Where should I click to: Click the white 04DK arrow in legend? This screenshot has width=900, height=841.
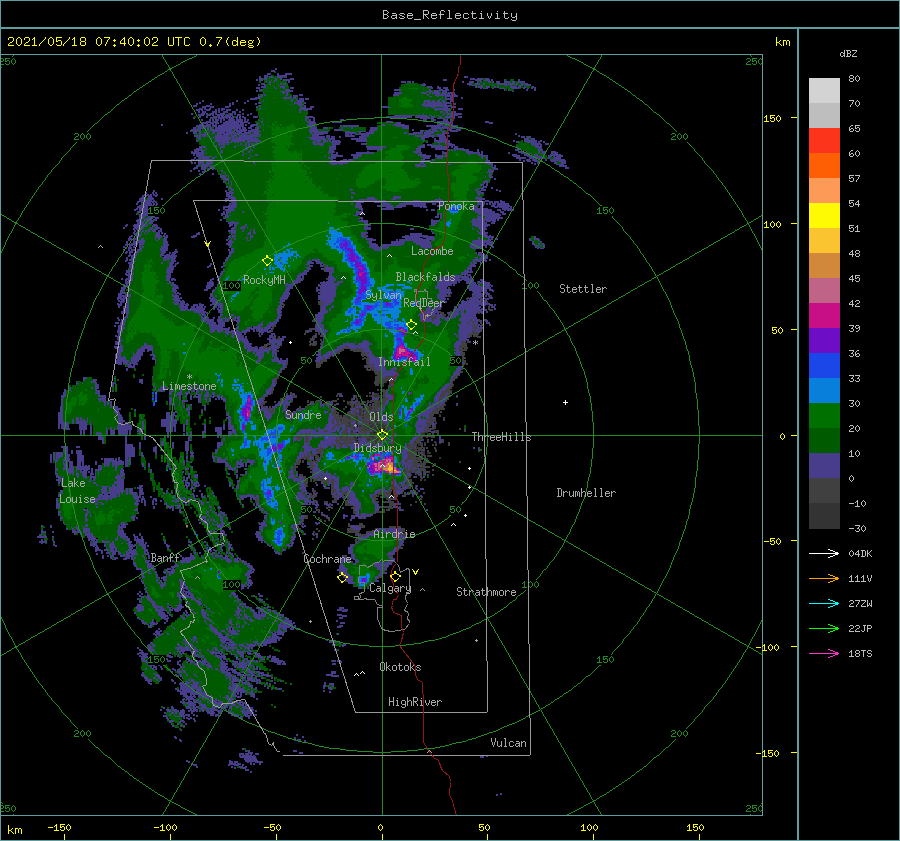pyautogui.click(x=824, y=553)
